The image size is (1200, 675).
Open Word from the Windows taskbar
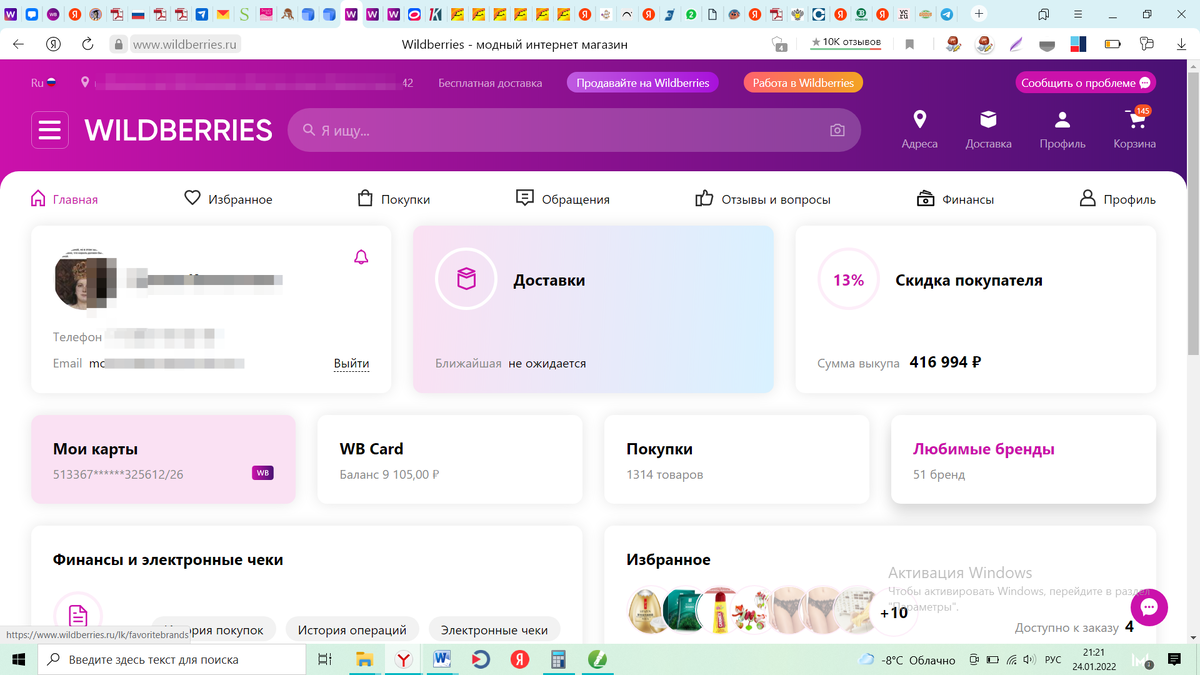point(441,659)
